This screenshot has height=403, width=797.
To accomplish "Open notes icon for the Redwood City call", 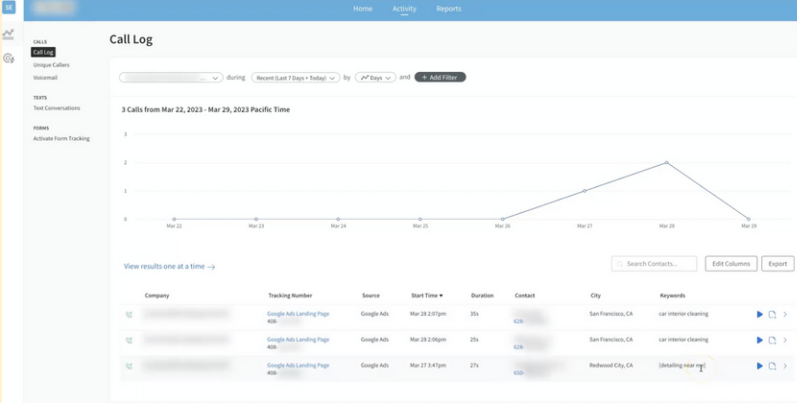I will [772, 366].
